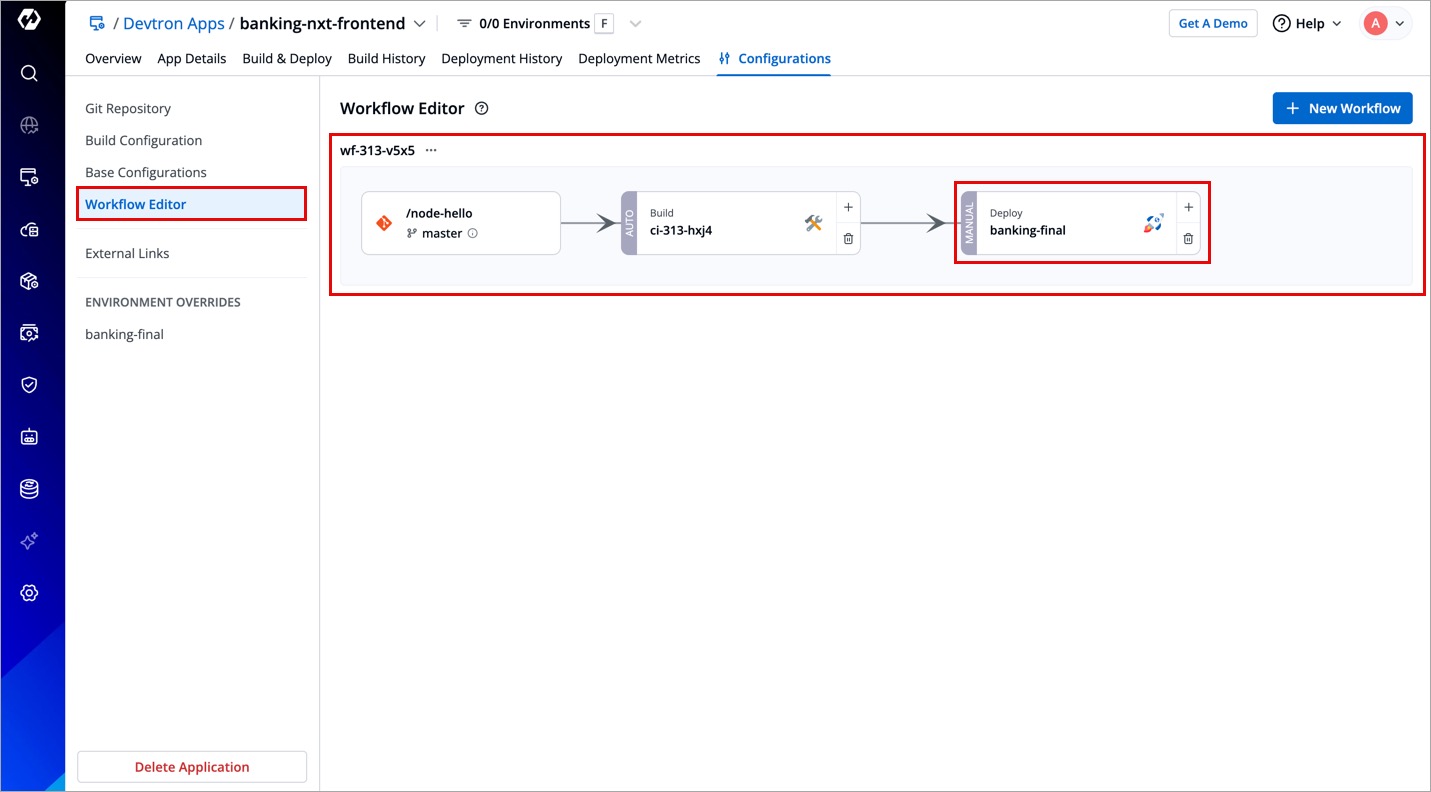Expand the banking-nxt-frontend app name dropdown
Image resolution: width=1431 pixels, height=792 pixels.
tap(420, 23)
